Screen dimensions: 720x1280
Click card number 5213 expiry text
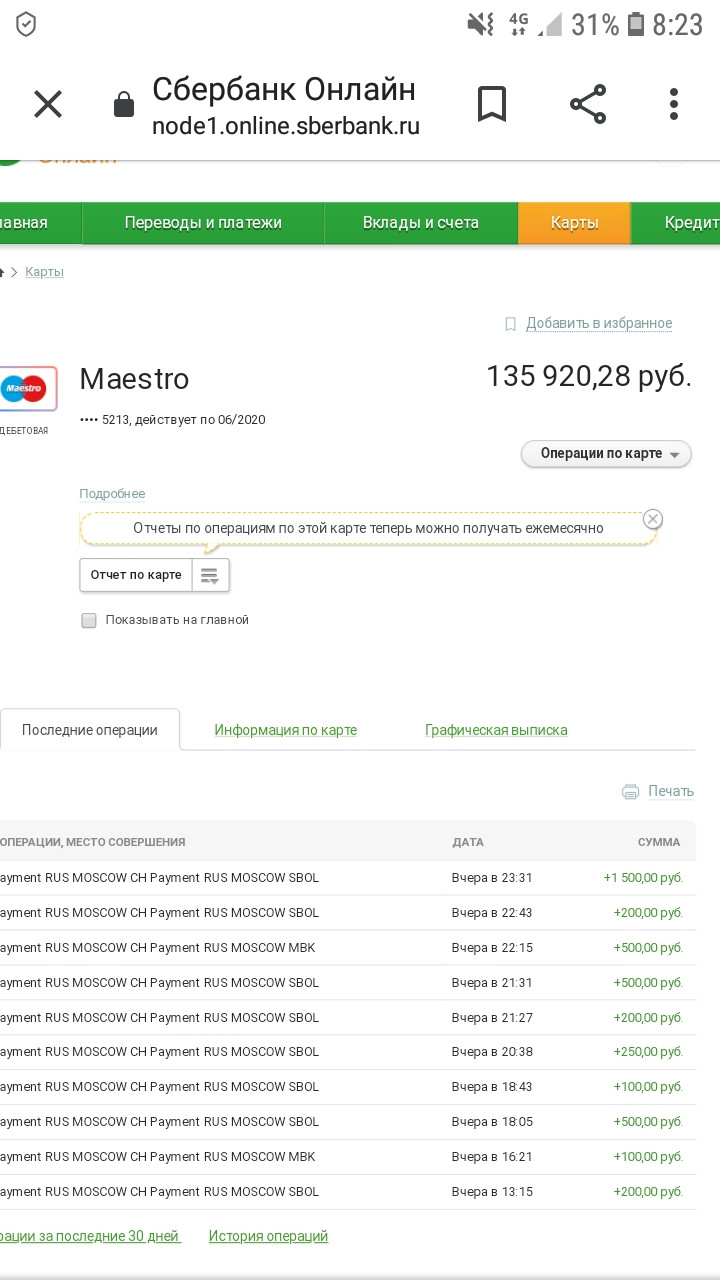(x=173, y=420)
